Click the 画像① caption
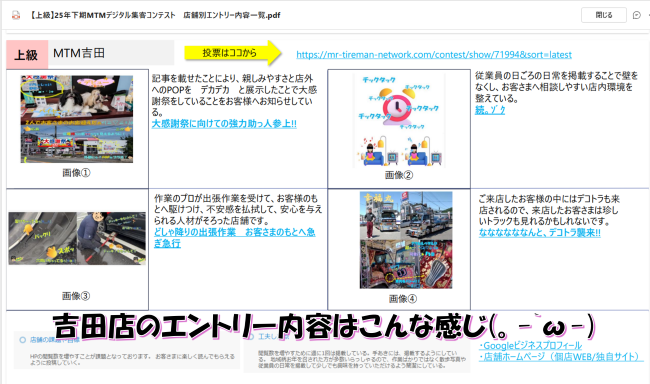This screenshot has height=384, width=650. [76, 173]
